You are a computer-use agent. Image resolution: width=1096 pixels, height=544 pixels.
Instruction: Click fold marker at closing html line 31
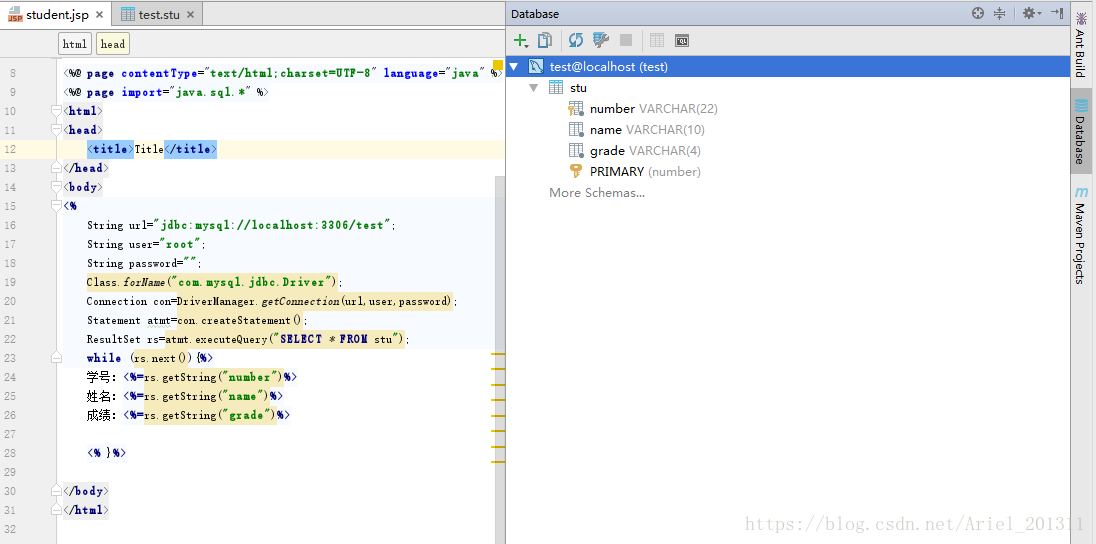[57, 510]
